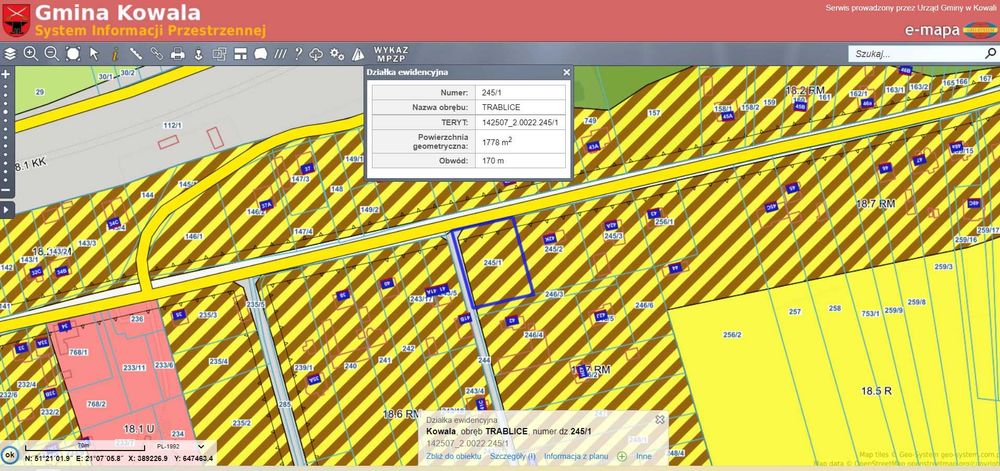1000x471 pixels.
Task: Click the e-mapa logo
Action: point(950,30)
